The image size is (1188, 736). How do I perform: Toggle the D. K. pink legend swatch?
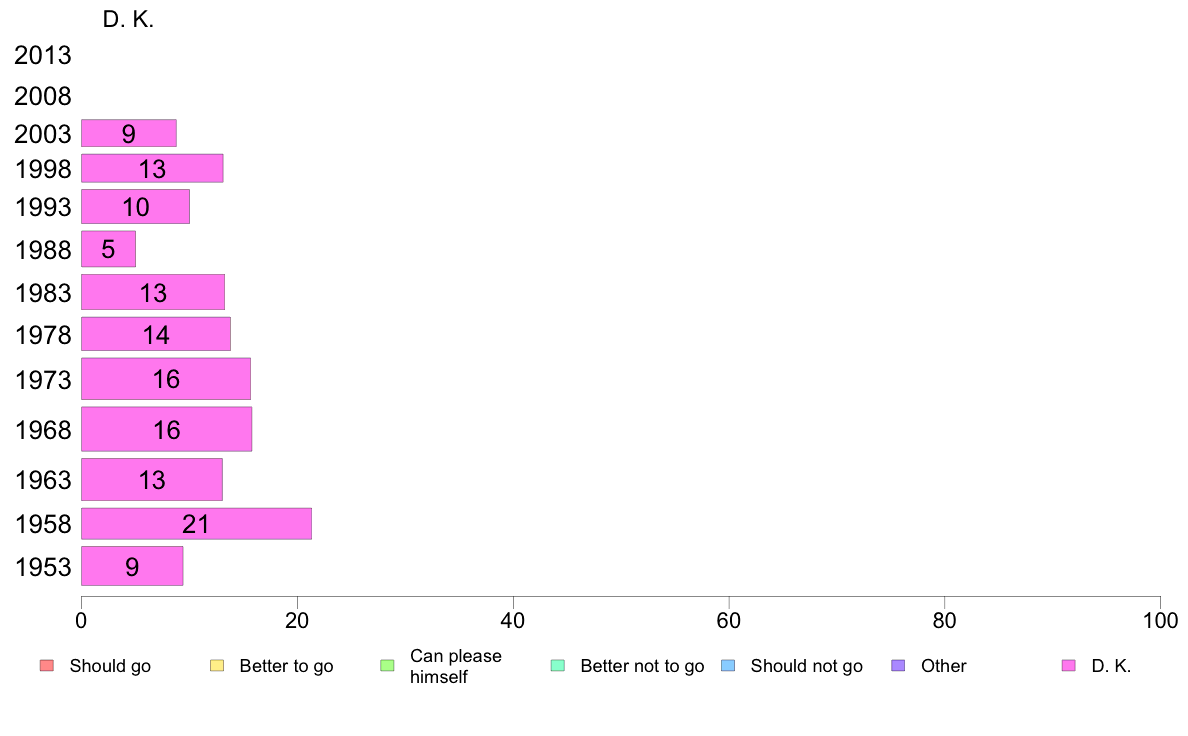(1068, 666)
